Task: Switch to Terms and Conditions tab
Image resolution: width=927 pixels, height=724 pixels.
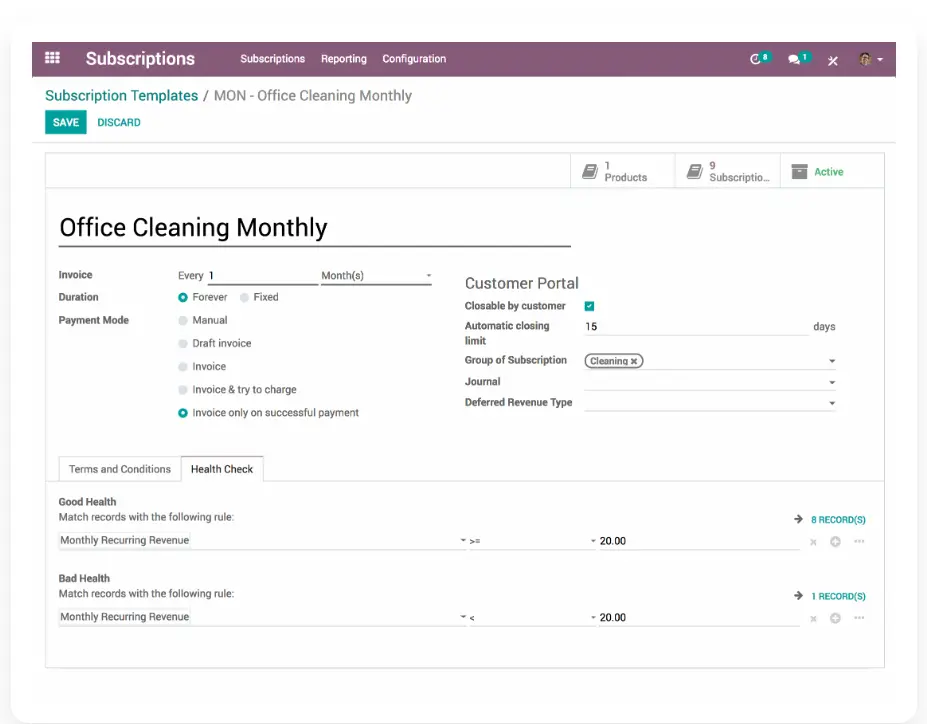Action: tap(119, 469)
